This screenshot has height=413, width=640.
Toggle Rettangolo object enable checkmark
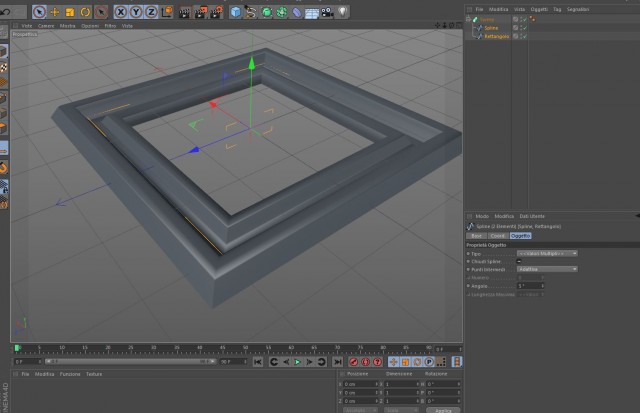click(x=524, y=36)
